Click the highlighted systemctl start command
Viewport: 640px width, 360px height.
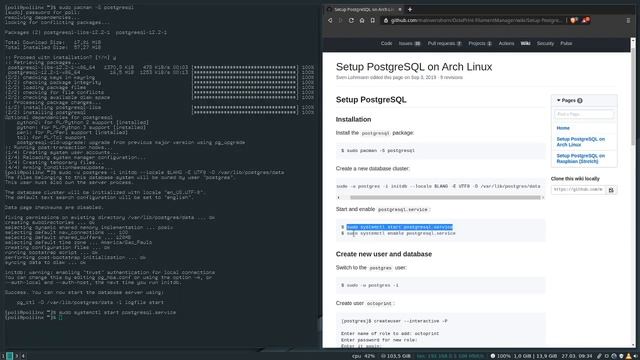[x=400, y=227]
